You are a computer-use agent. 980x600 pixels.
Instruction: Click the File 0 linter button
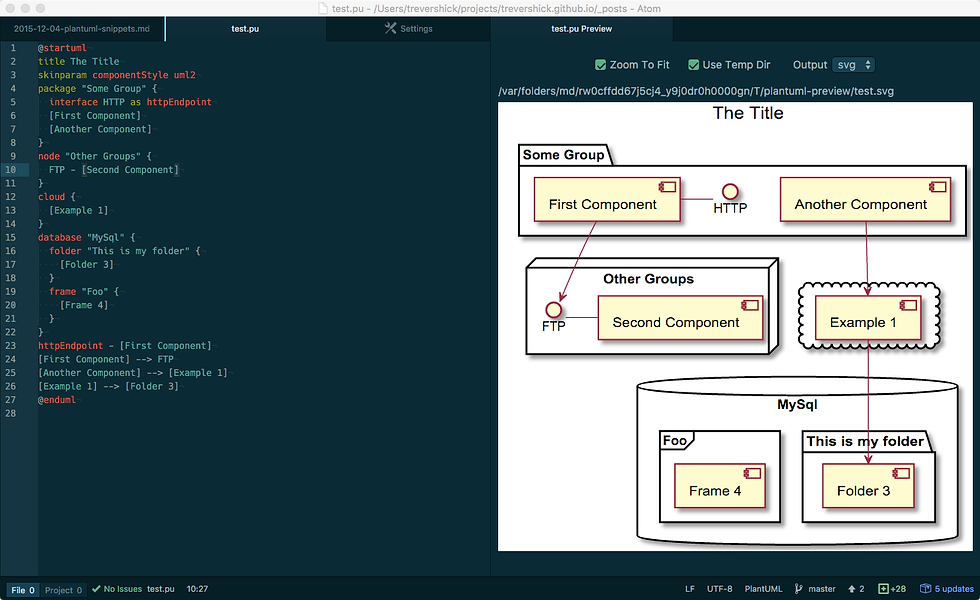pyautogui.click(x=23, y=590)
